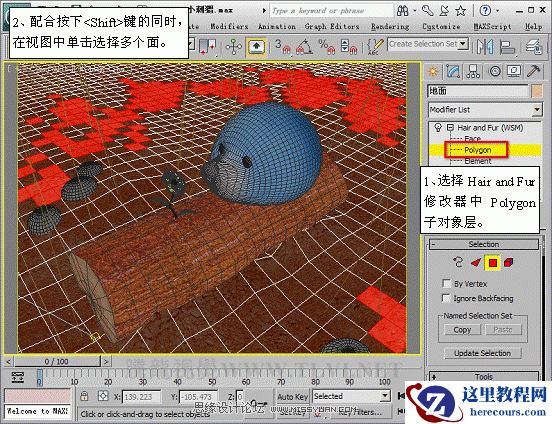The image size is (552, 424).
Task: Open the Rendering menu
Action: [390, 26]
